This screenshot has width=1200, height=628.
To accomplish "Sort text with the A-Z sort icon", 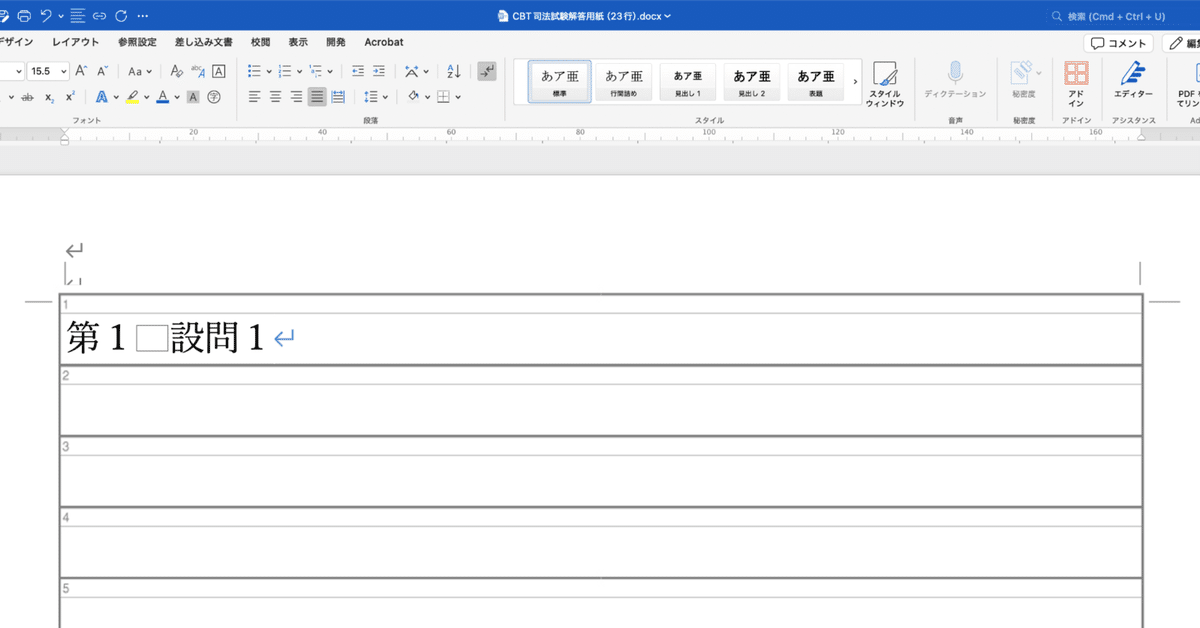I will 453,71.
